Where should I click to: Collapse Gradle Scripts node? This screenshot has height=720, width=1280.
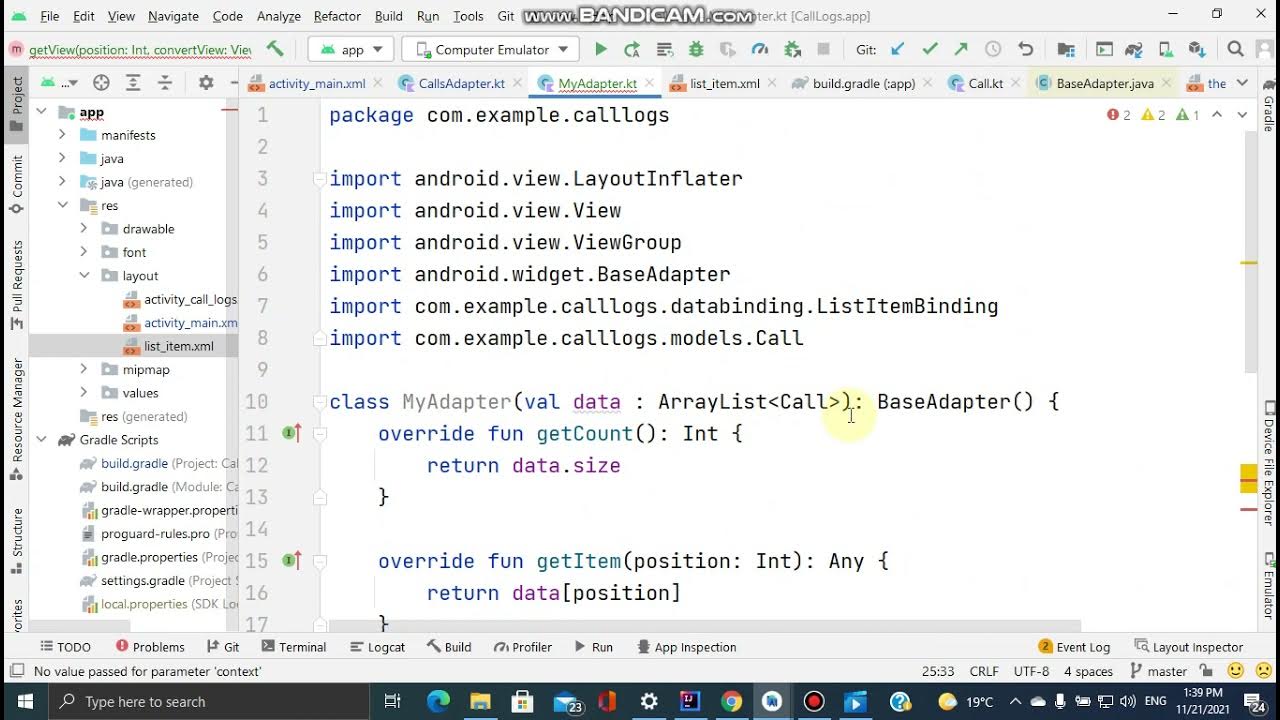pyautogui.click(x=41, y=440)
